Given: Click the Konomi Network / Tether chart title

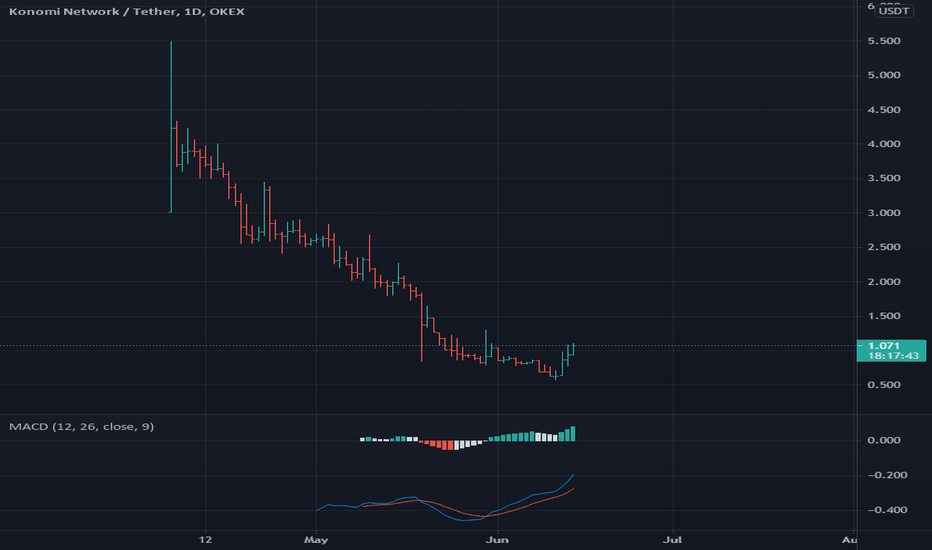Looking at the screenshot, I should (x=127, y=11).
